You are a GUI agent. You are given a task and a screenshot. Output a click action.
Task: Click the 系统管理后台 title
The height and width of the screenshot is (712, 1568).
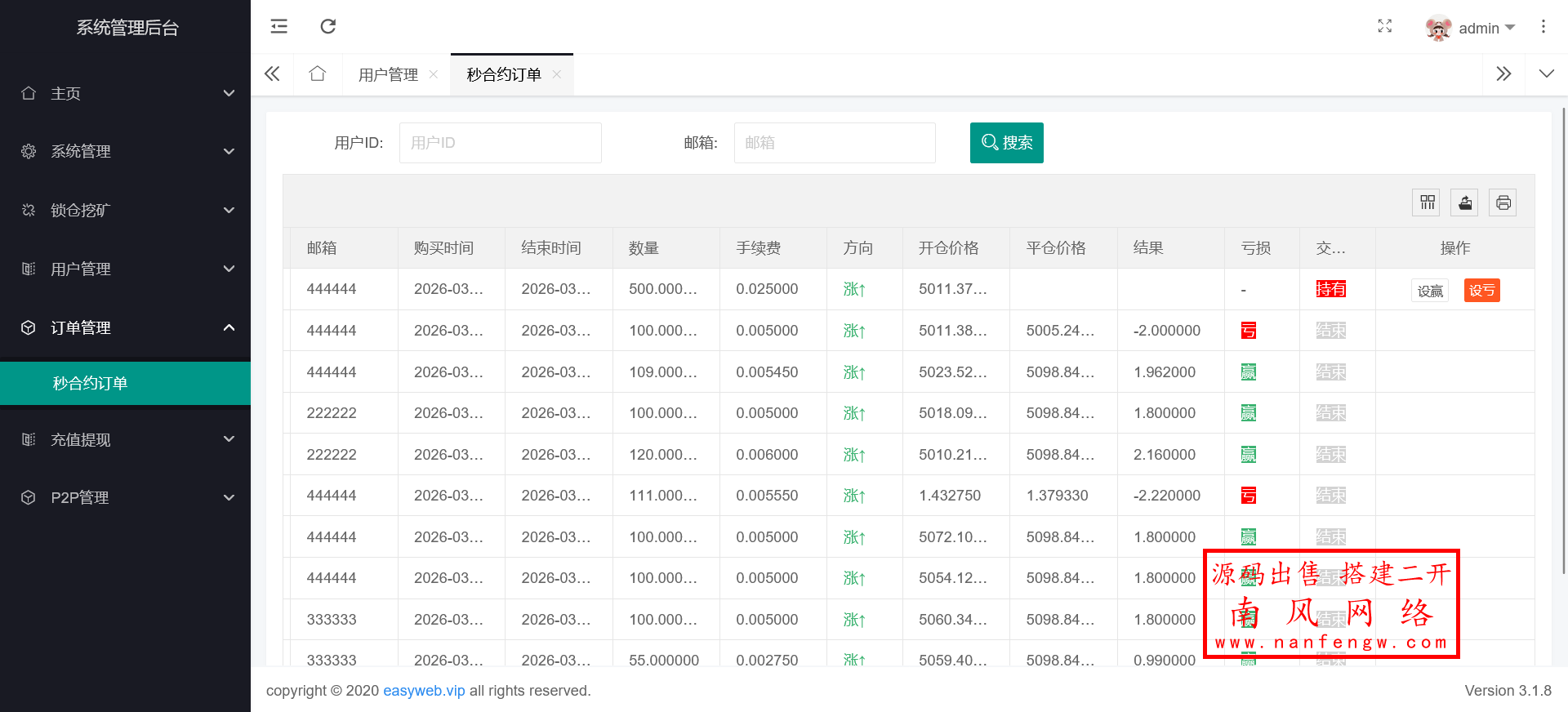point(127,28)
